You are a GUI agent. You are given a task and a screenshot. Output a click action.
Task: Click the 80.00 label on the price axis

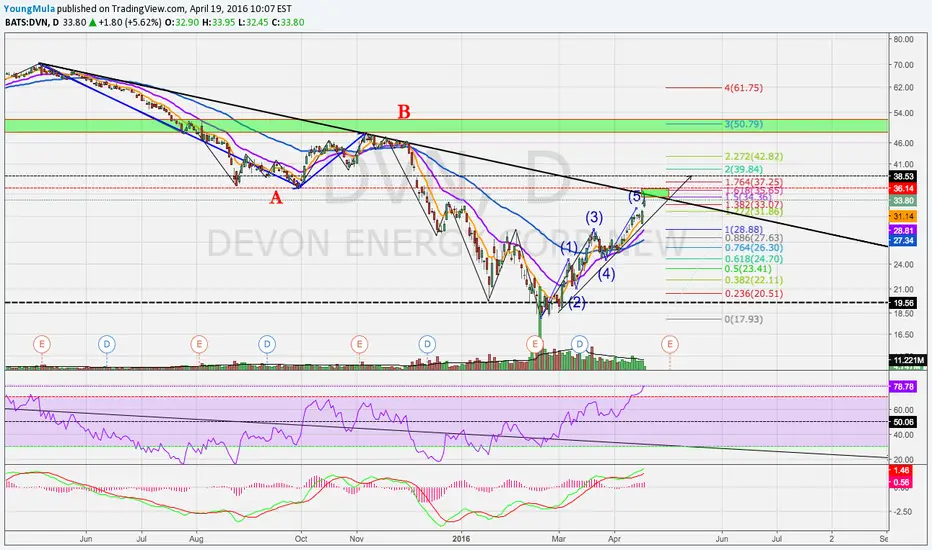pos(903,39)
